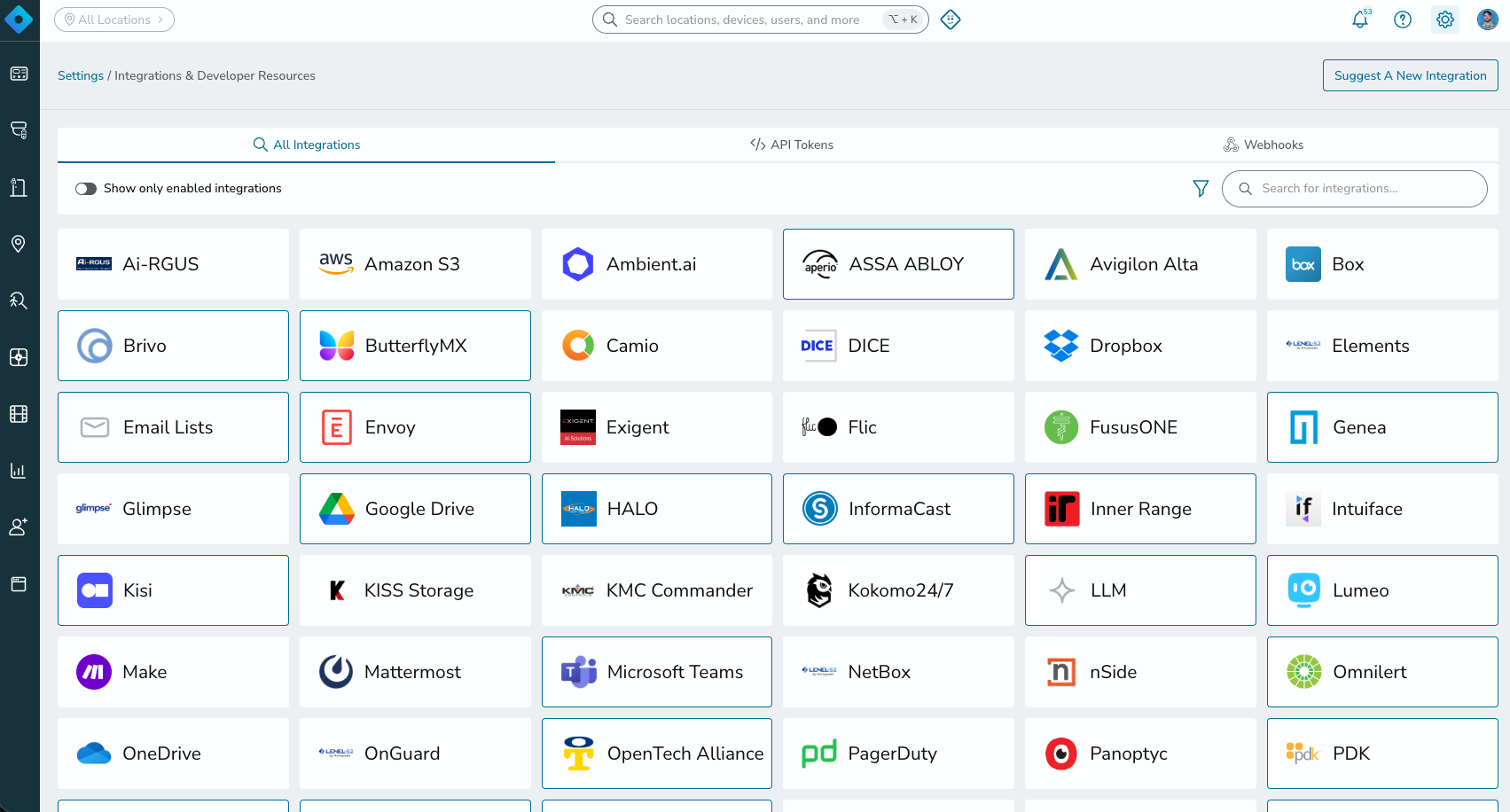Select the LLM card

[1140, 590]
